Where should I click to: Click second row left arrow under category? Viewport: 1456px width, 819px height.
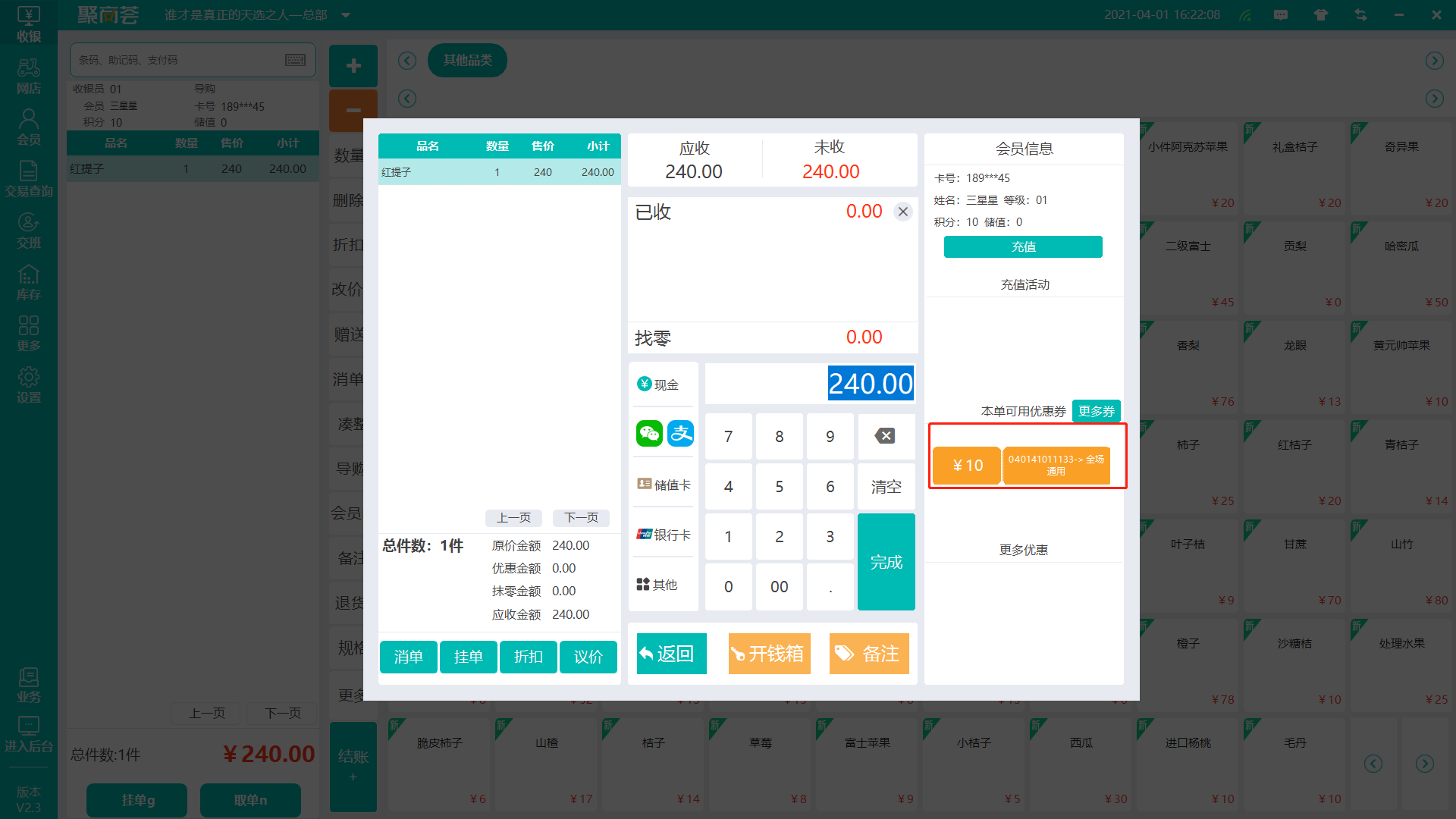(407, 99)
